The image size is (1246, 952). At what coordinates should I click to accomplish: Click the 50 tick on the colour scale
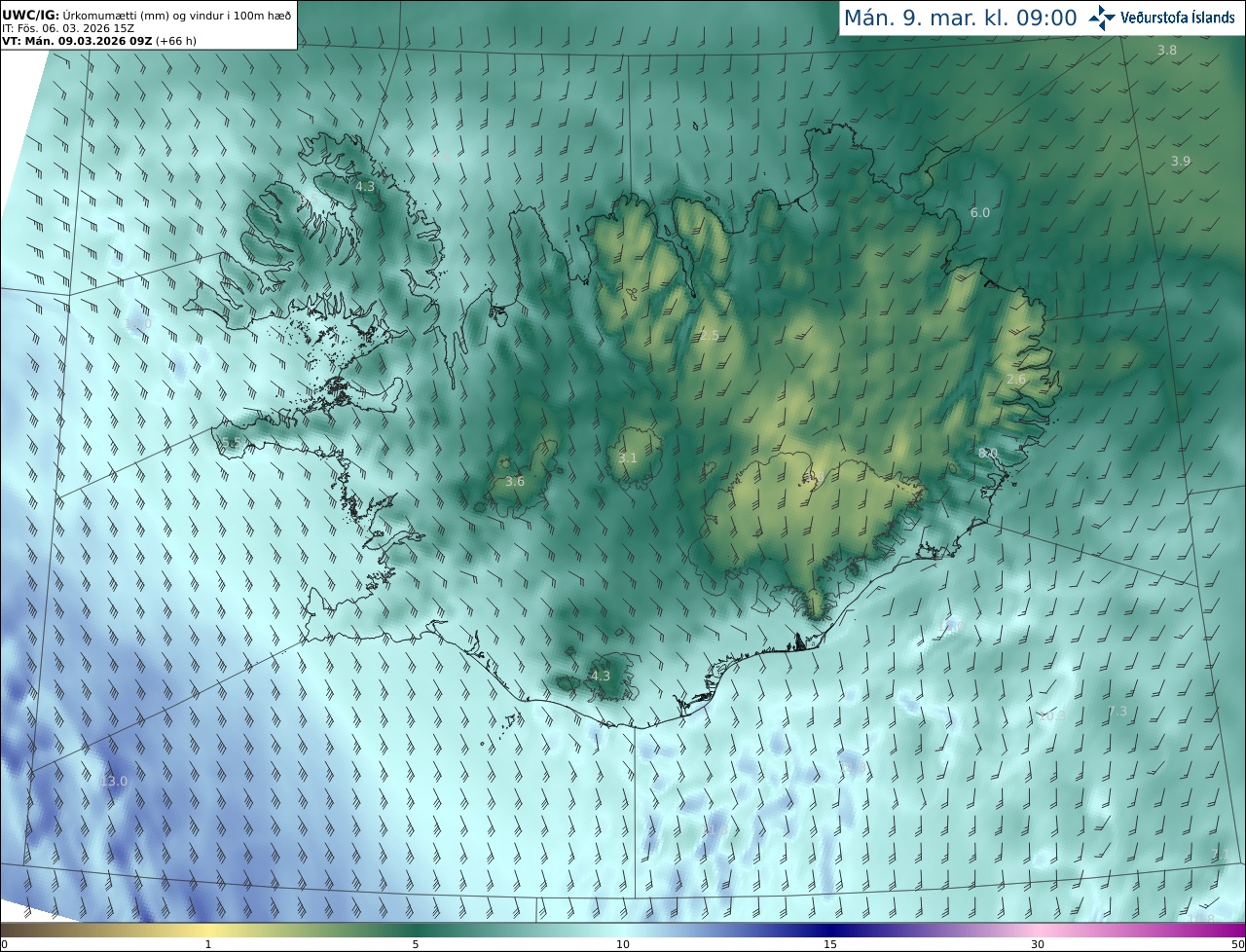point(1237,944)
